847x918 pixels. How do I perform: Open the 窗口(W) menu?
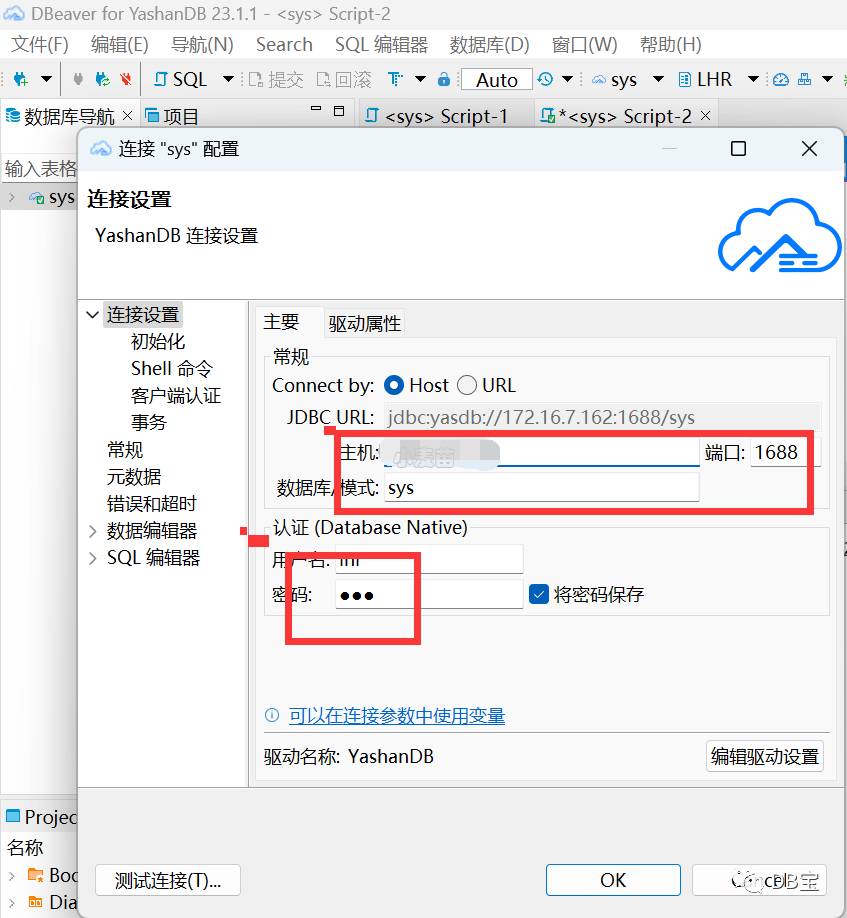[584, 44]
